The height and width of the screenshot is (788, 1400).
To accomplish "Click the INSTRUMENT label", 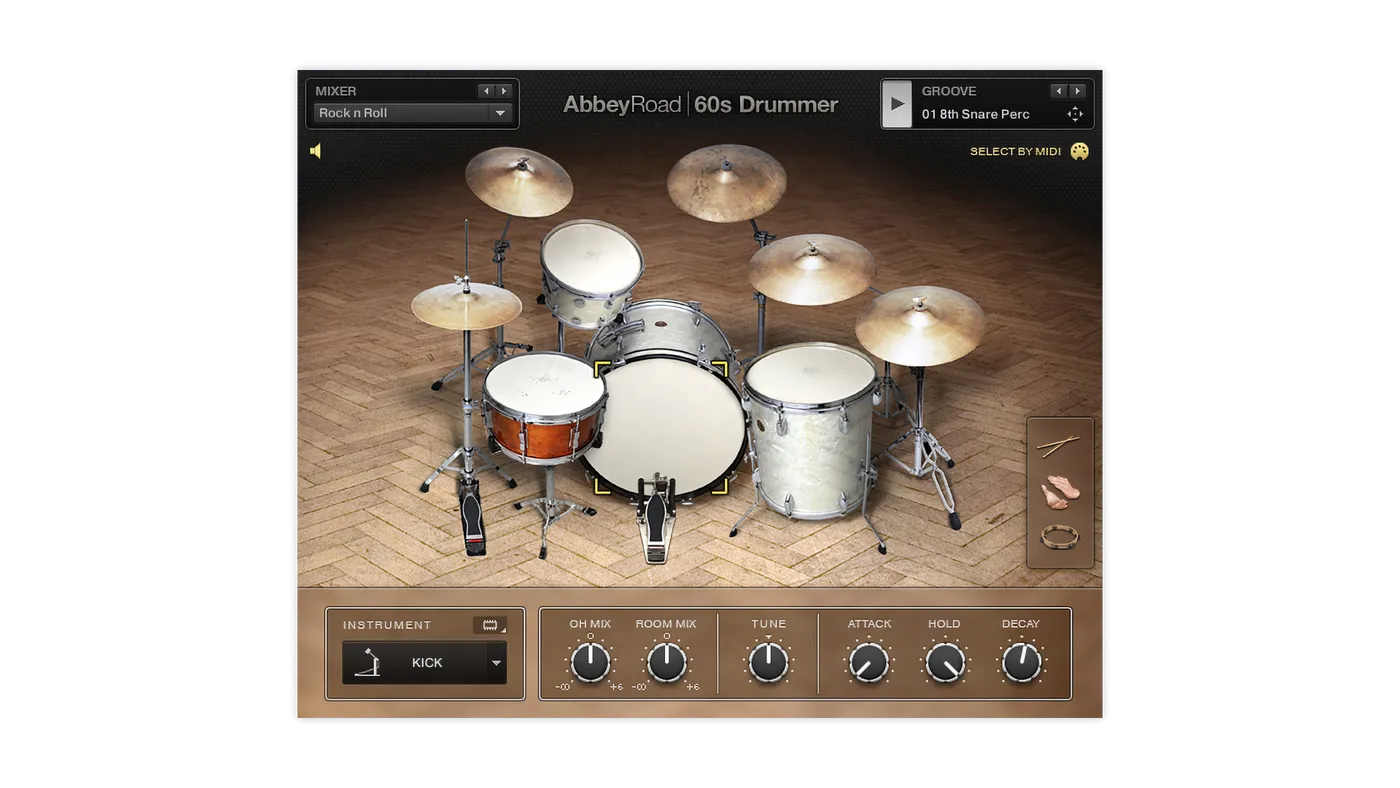I will click(387, 625).
